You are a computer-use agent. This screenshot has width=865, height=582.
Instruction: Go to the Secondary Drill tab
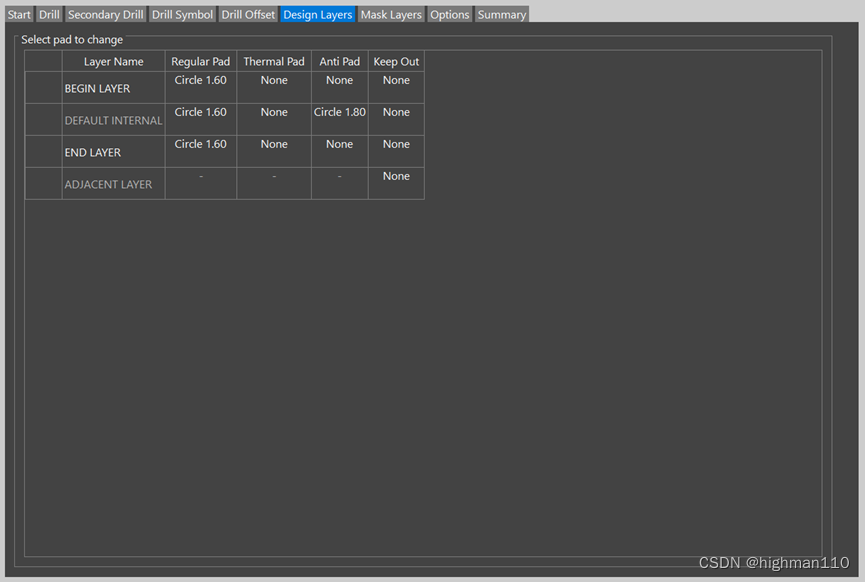click(105, 14)
